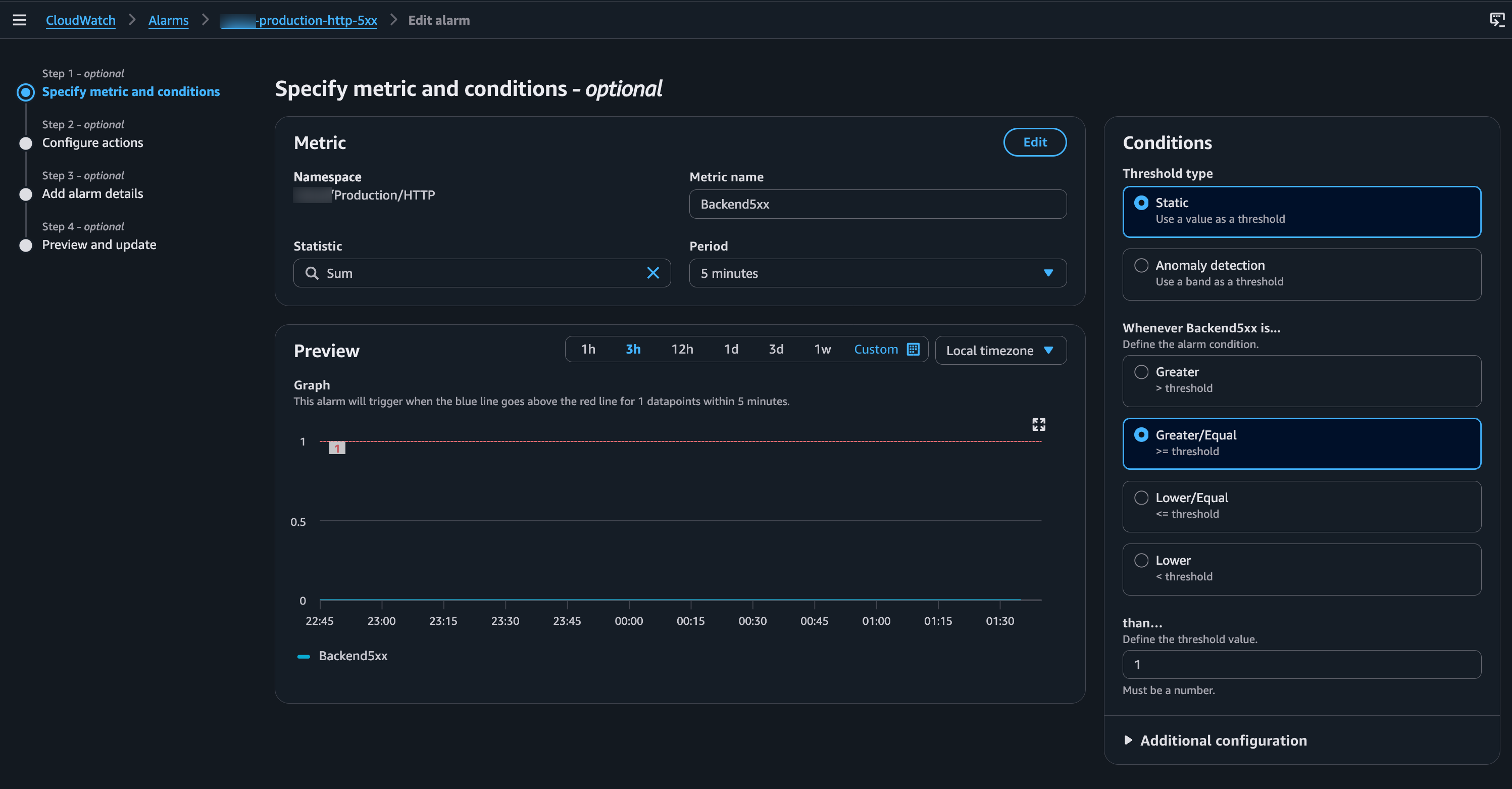The image size is (1512, 789).
Task: Click the 00:00 x-axis time label
Action: point(629,621)
